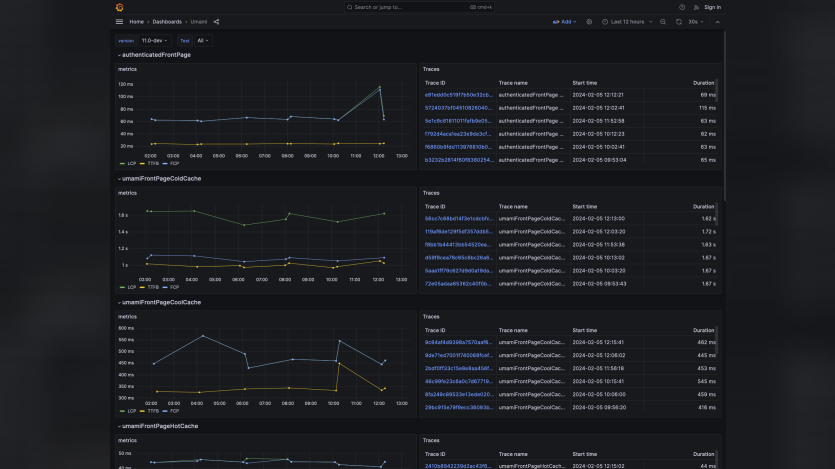Viewport: 835px width, 469px height.
Task: Select 1.72 s duration cell
Action: point(709,232)
